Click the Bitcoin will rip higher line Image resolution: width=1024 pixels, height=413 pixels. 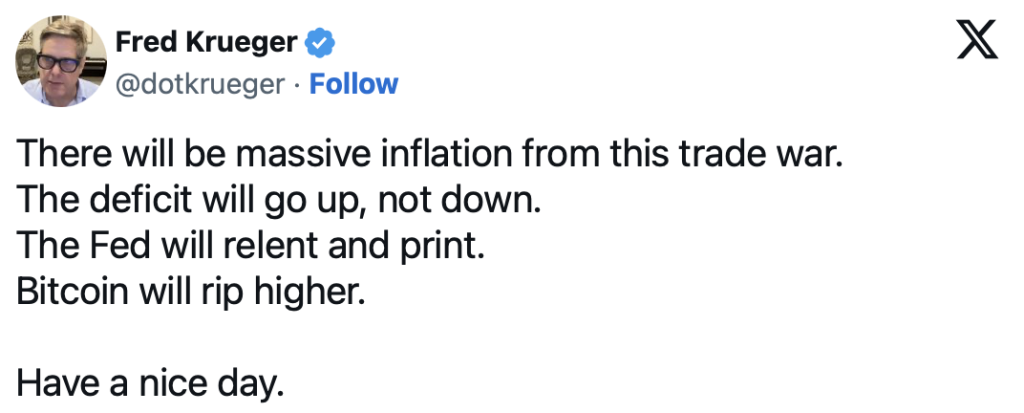click(191, 292)
